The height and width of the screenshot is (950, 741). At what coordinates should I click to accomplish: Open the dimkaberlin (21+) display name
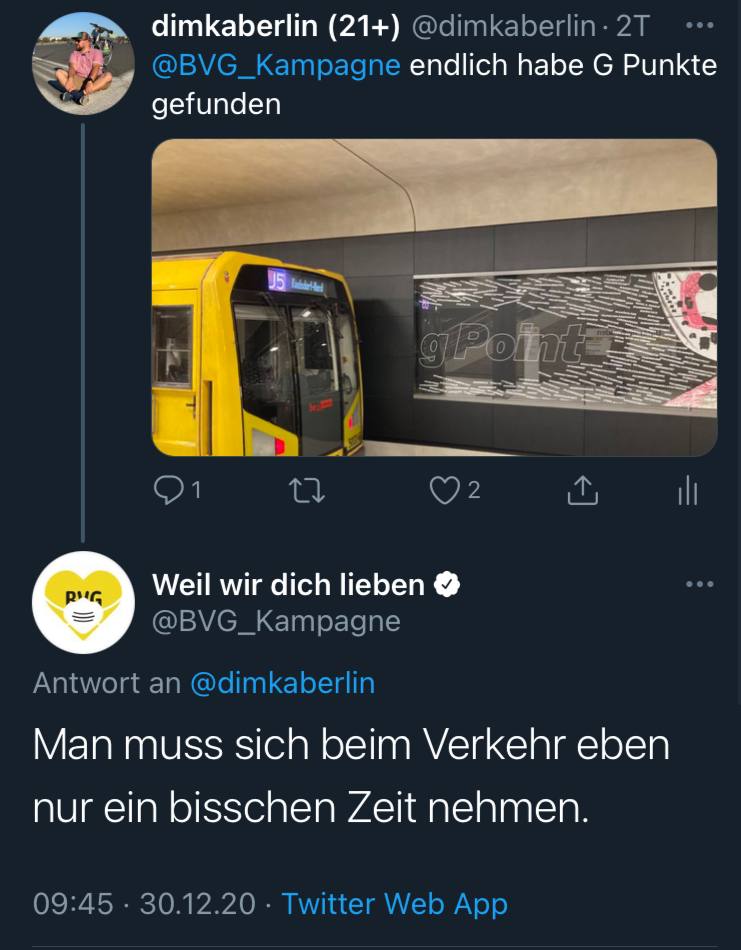[276, 26]
